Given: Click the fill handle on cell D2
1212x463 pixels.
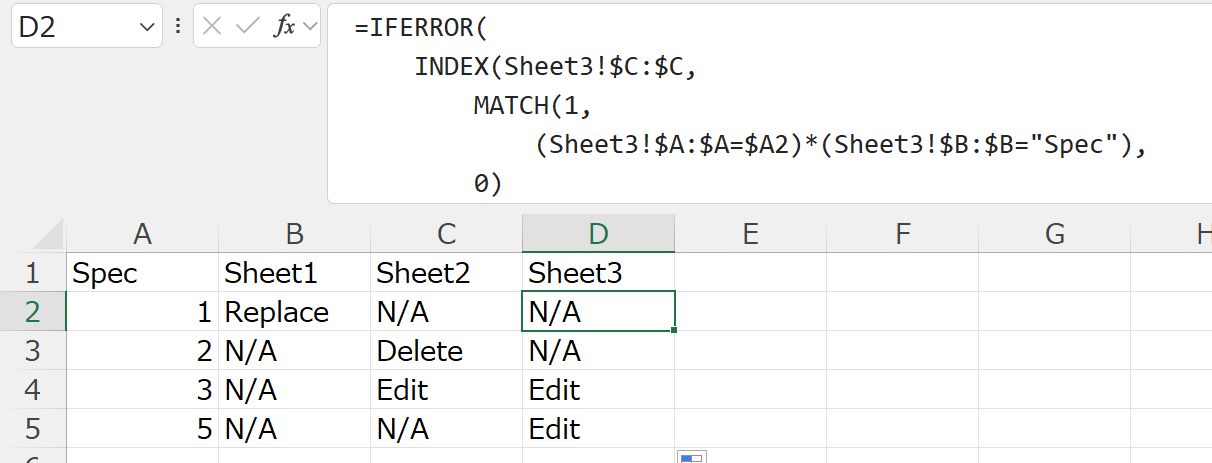Looking at the screenshot, I should point(675,330).
